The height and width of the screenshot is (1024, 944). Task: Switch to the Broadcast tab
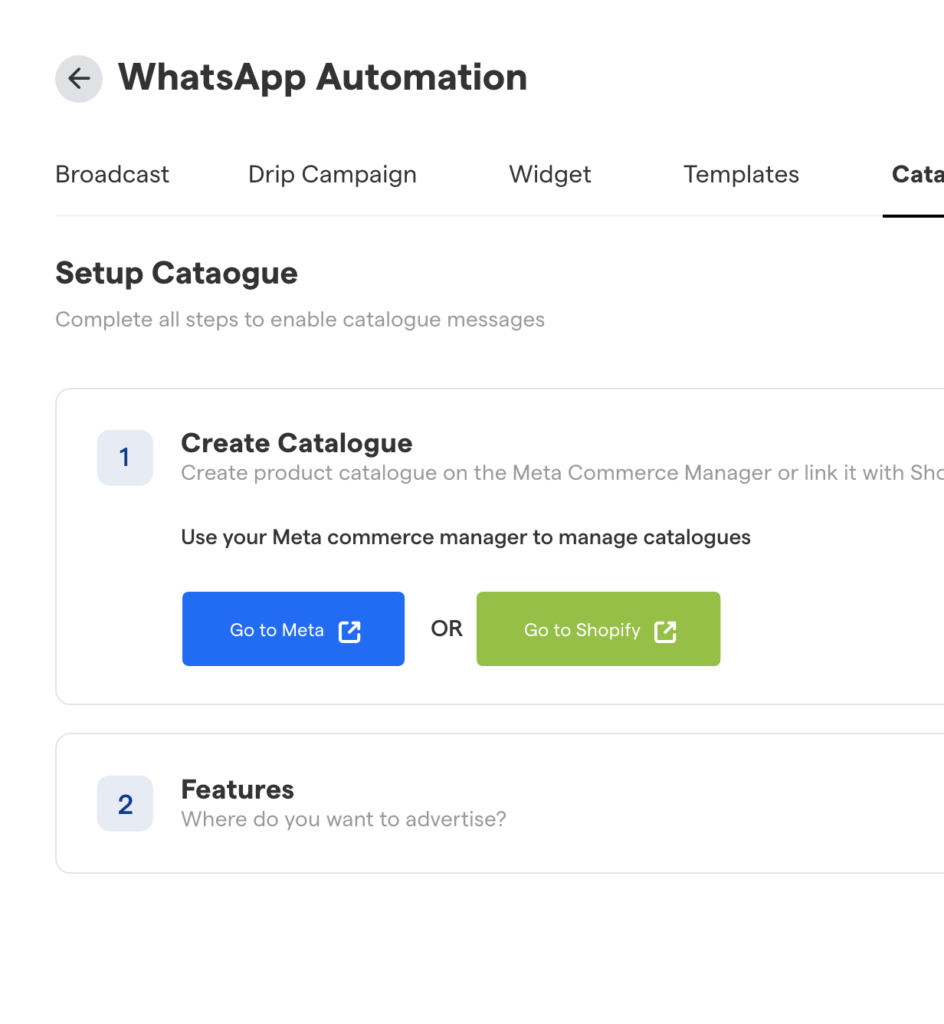point(112,174)
